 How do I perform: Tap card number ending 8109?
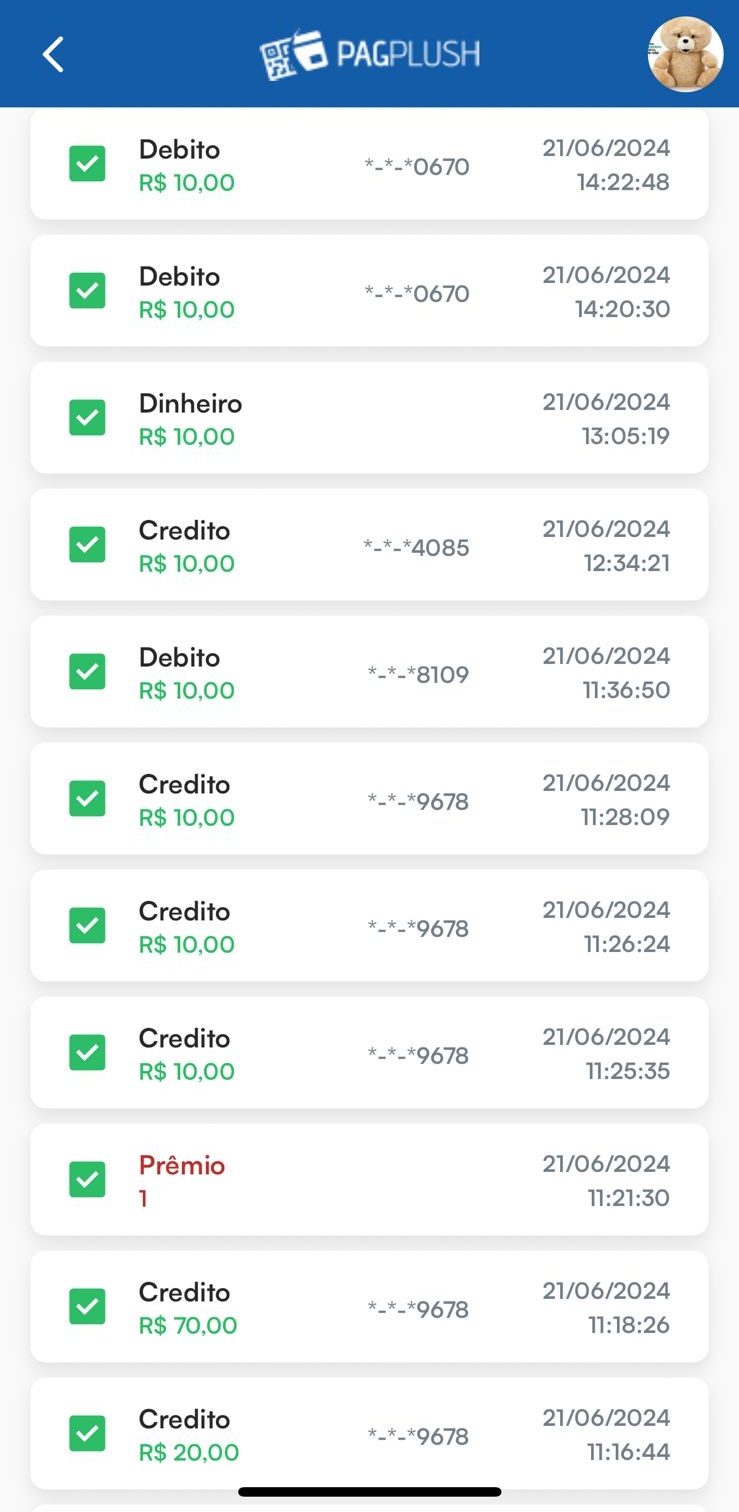pos(418,675)
